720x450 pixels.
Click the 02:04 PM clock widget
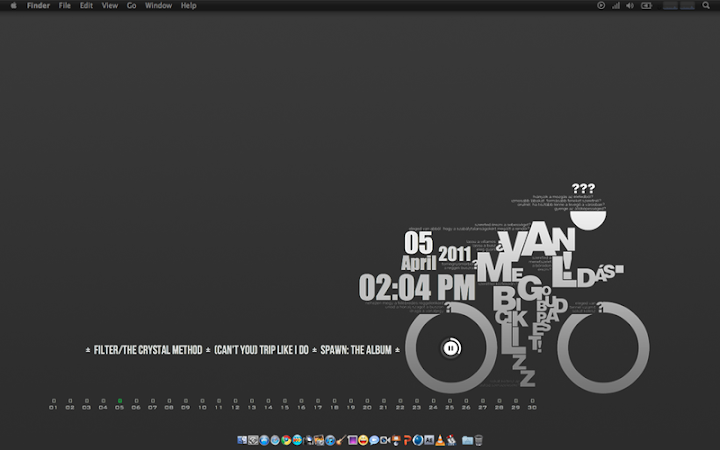(417, 287)
